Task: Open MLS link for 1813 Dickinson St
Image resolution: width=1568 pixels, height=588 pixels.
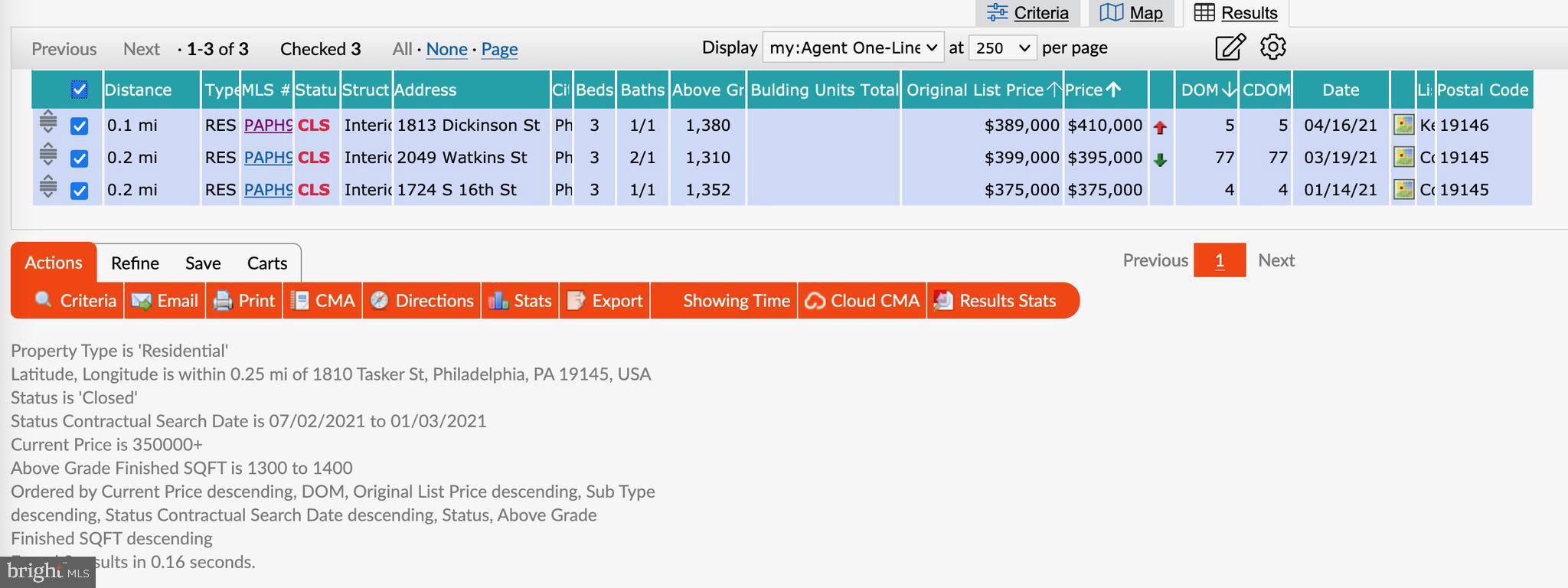Action: pos(268,125)
